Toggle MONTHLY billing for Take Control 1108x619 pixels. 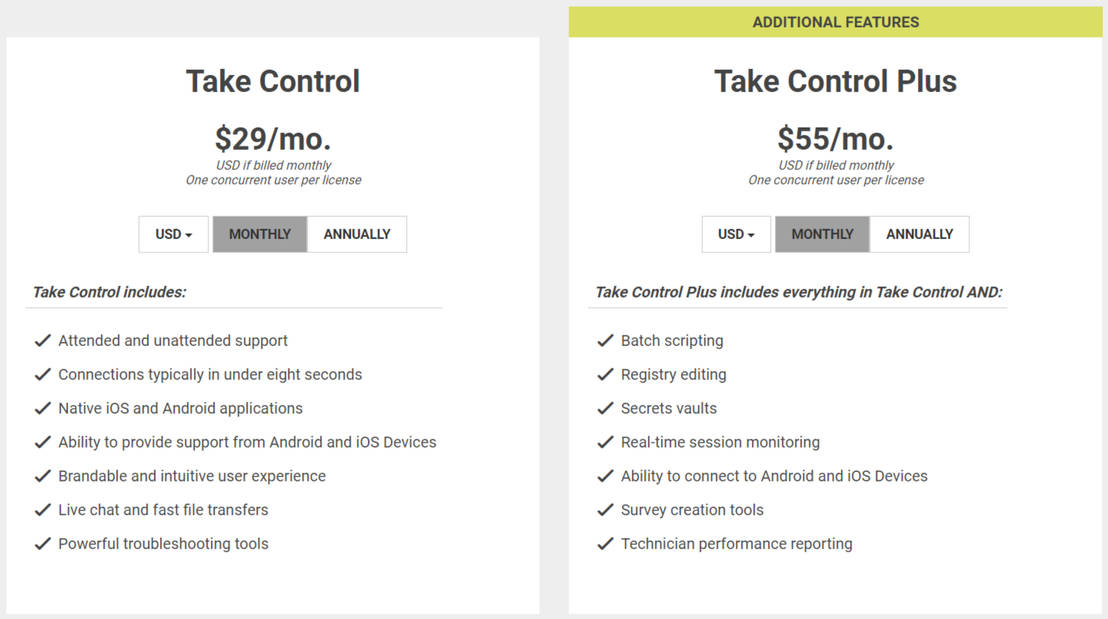(259, 233)
